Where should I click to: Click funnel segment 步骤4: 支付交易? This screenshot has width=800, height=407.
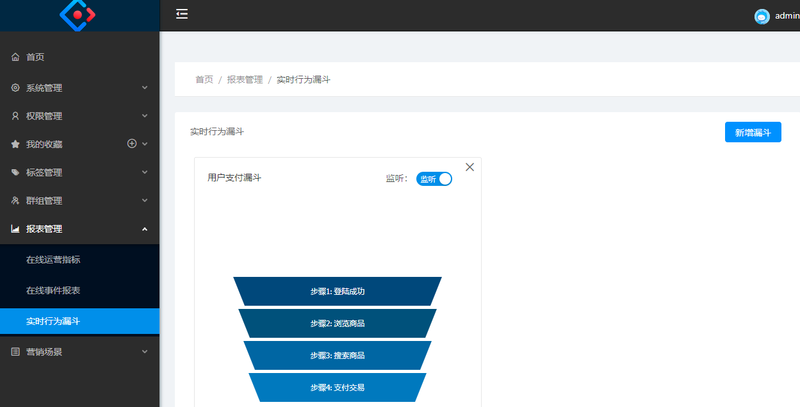[x=337, y=388]
